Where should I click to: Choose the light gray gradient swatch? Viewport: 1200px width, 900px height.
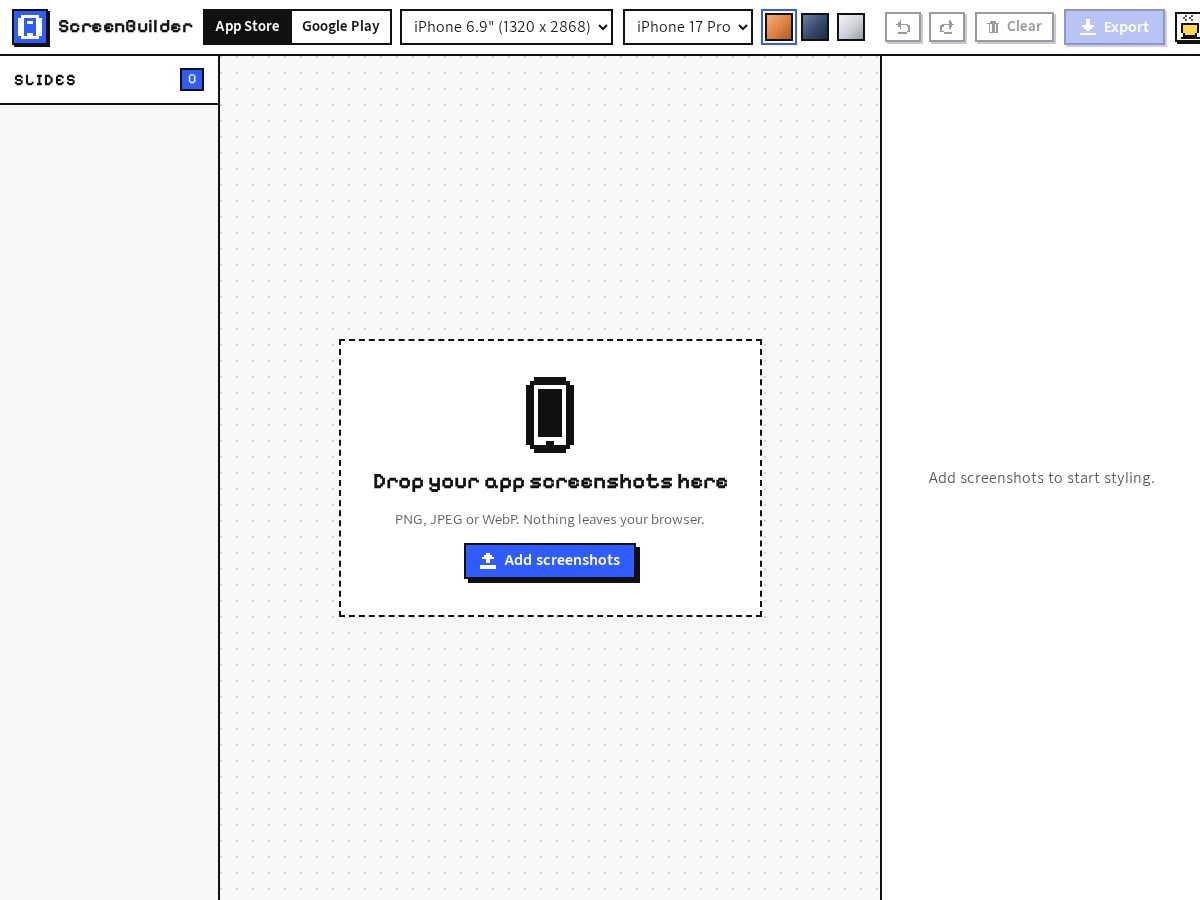[x=851, y=27]
